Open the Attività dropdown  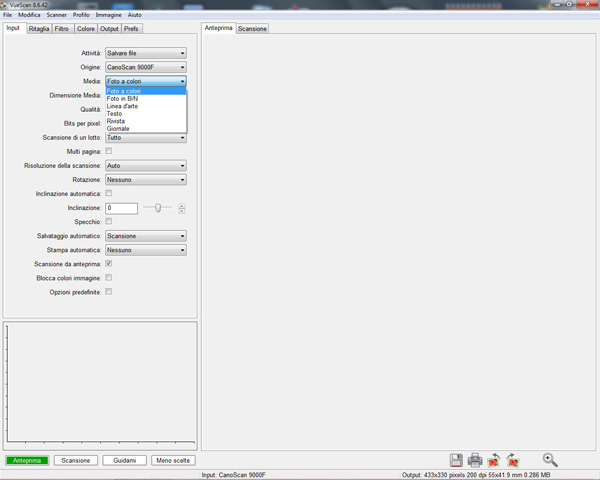click(x=145, y=53)
